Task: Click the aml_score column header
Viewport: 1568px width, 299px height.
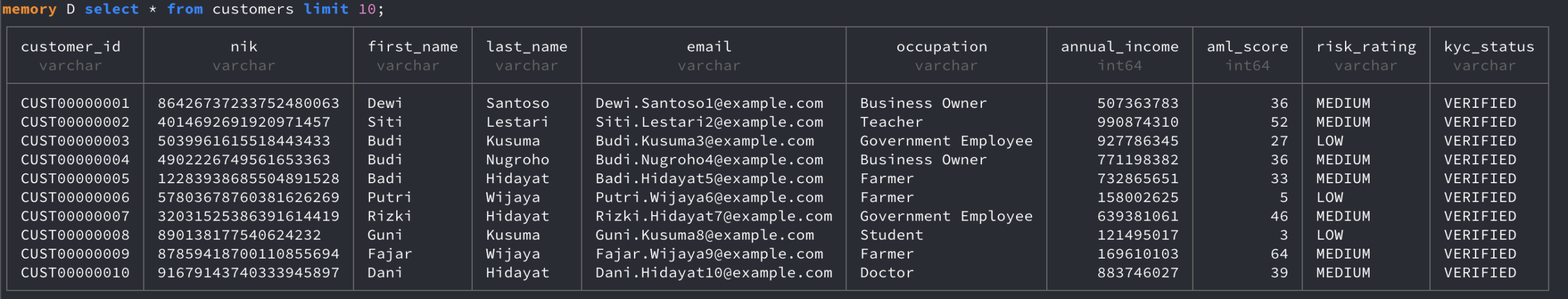Action: [x=1247, y=47]
